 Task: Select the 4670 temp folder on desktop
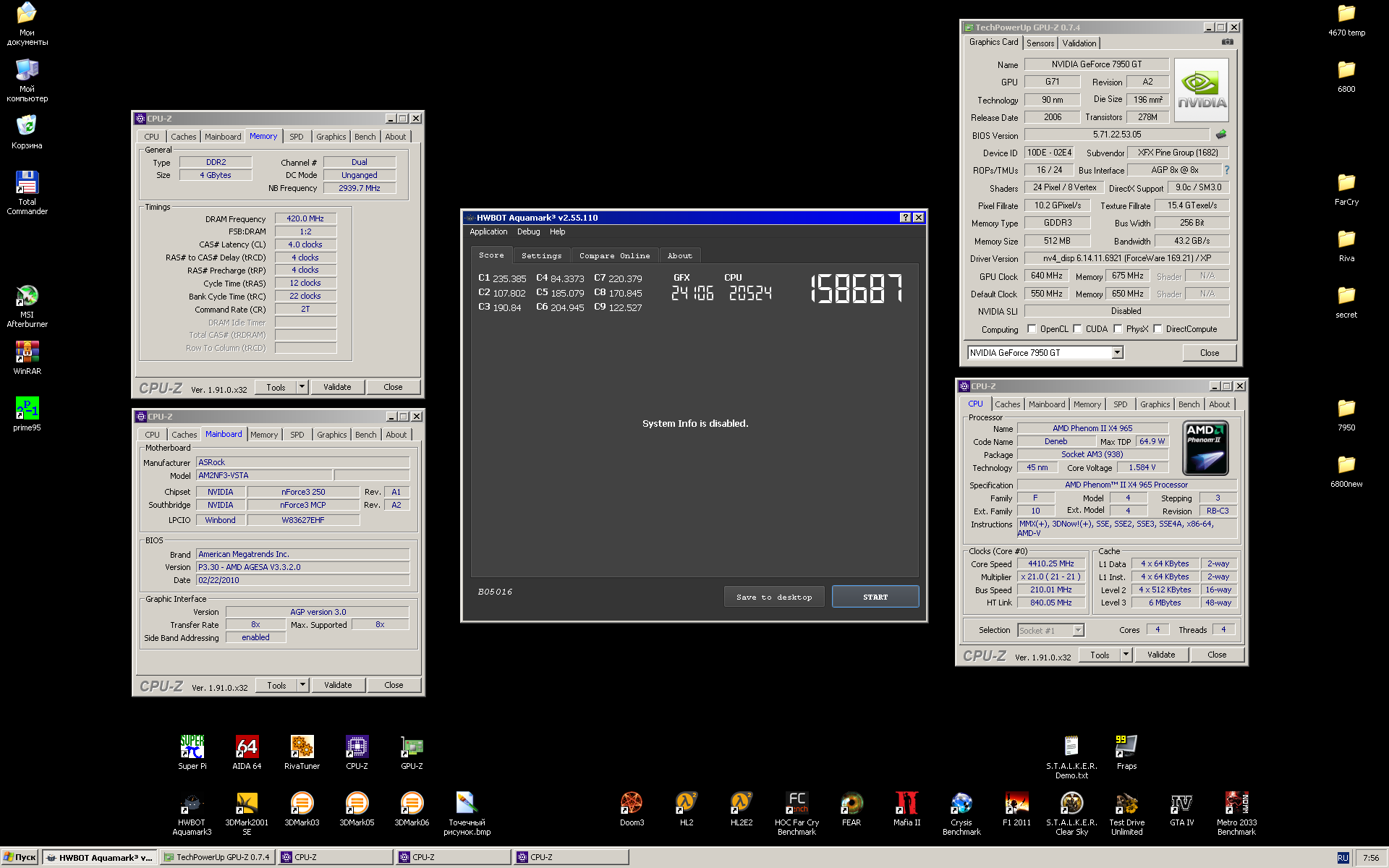point(1346,20)
